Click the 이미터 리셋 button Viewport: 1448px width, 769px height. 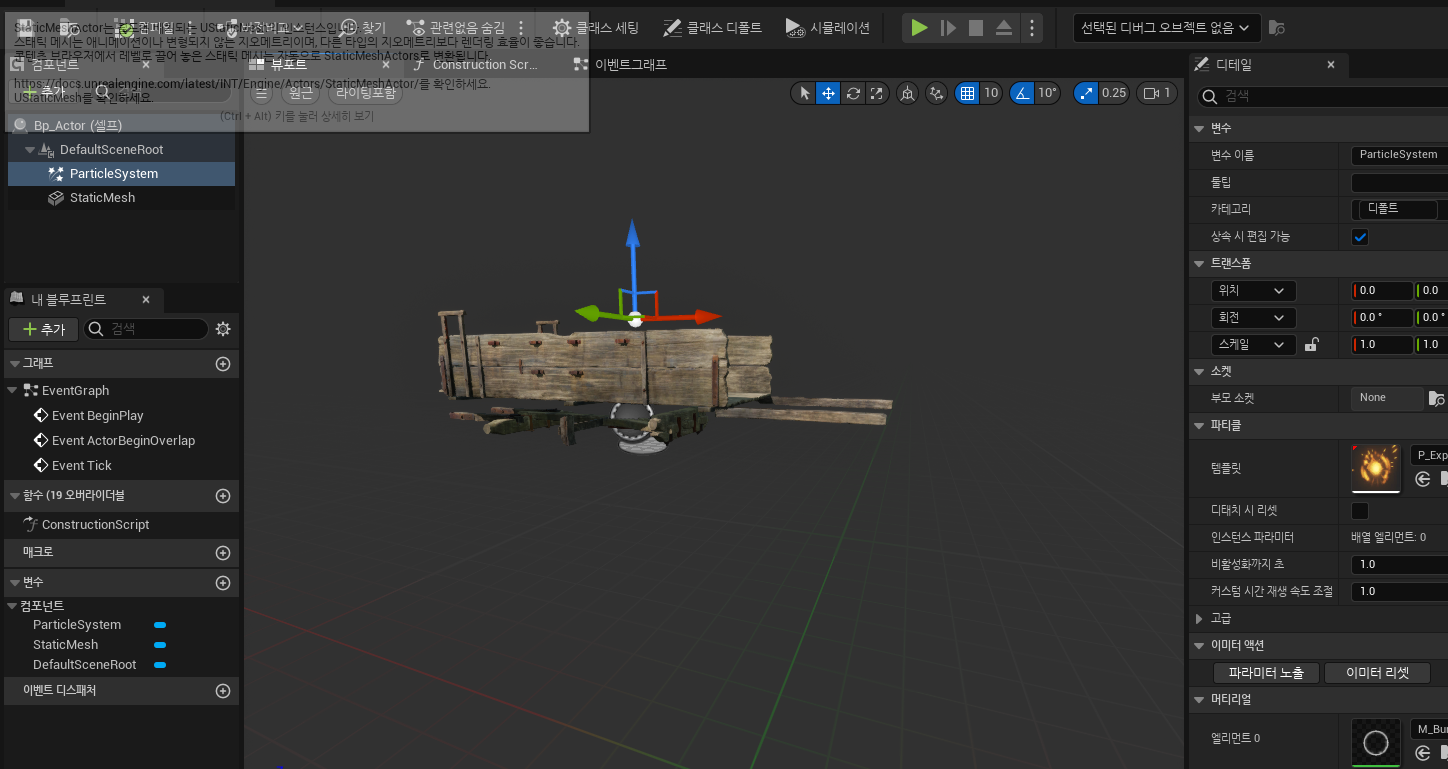tap(1377, 673)
